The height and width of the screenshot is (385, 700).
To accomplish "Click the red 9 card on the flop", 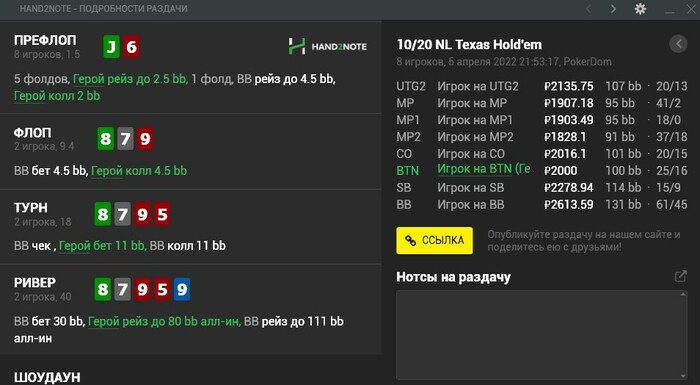I will pos(145,139).
